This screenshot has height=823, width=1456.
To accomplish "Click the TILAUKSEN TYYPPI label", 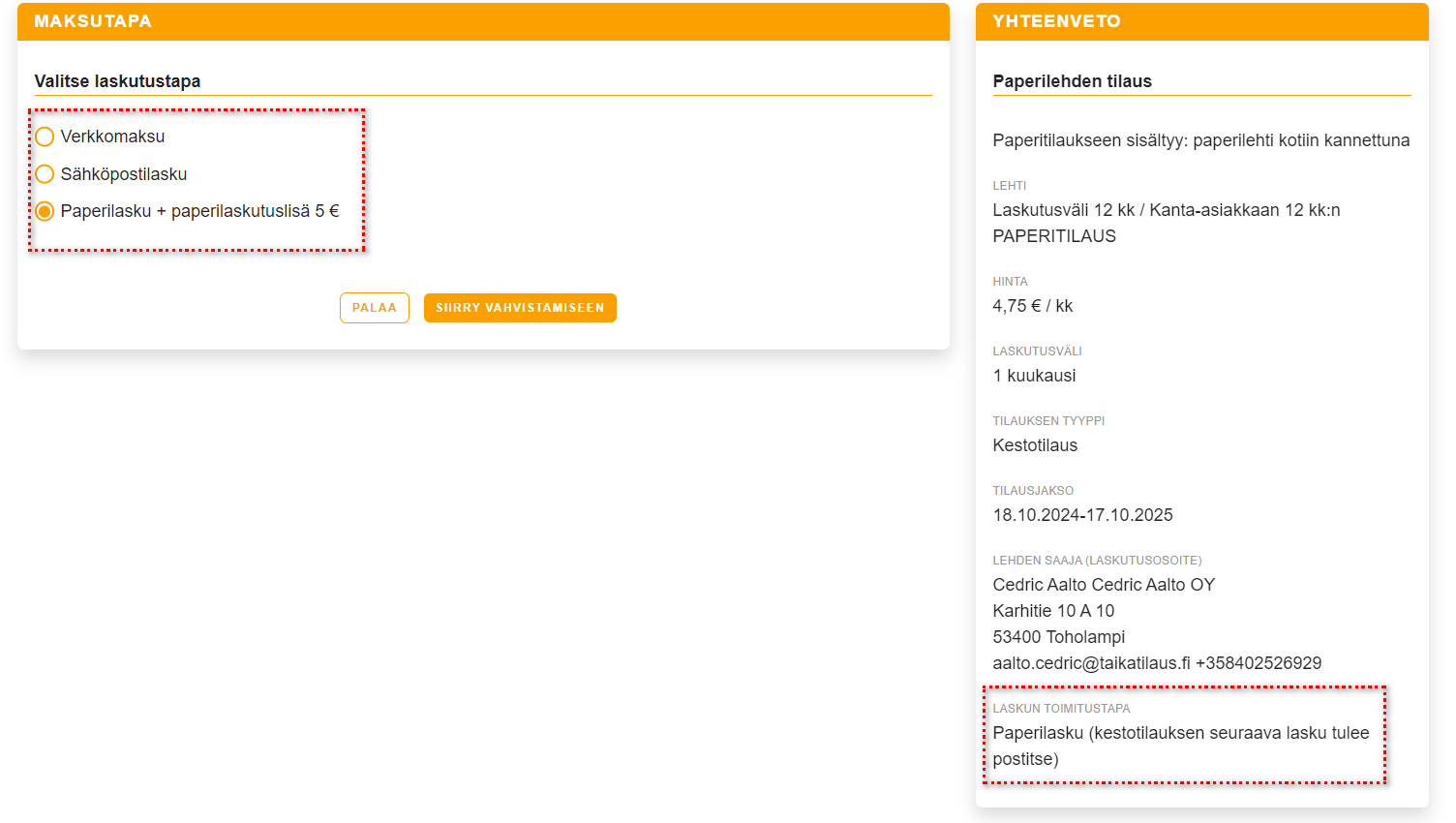I will [1048, 421].
